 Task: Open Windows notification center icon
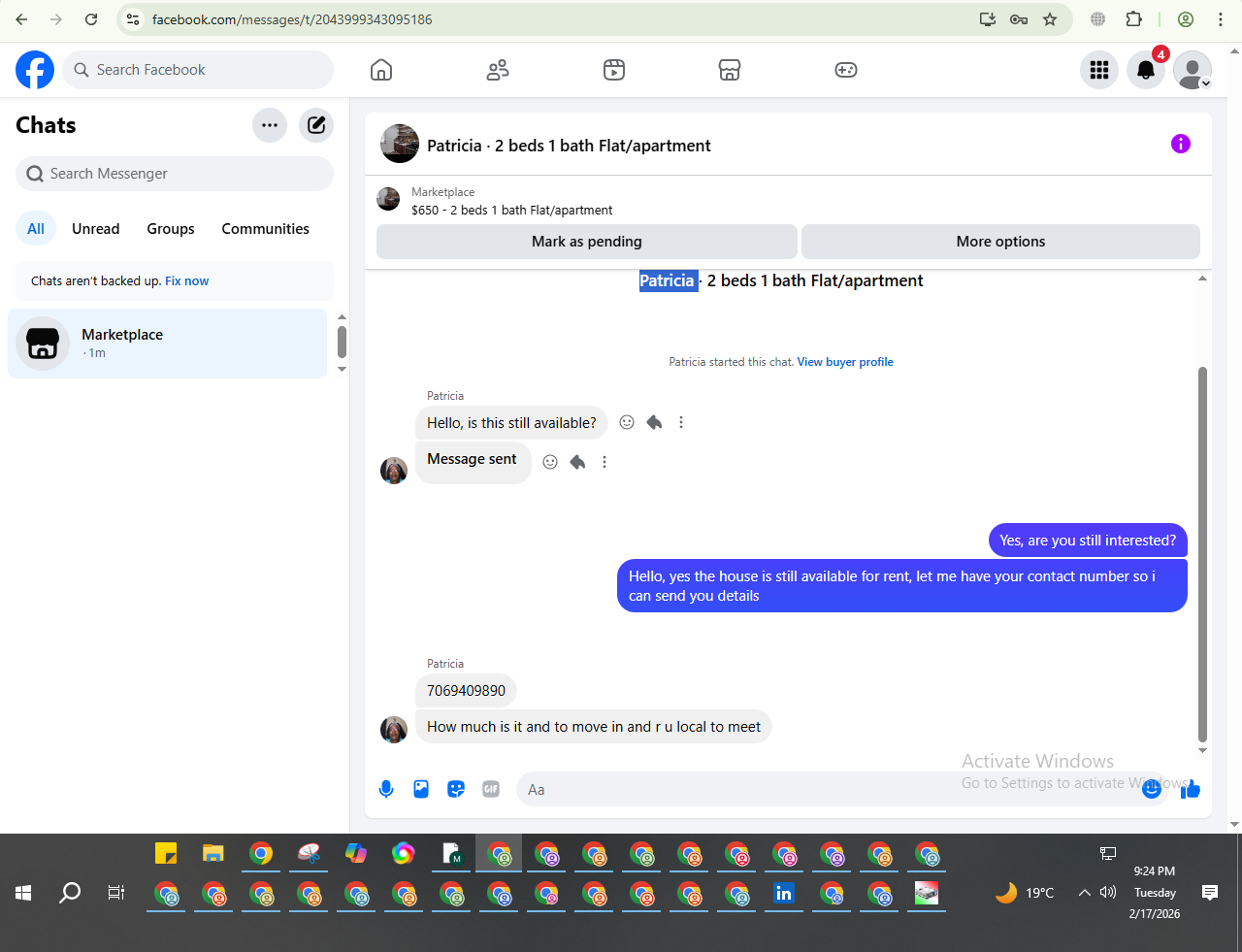(x=1210, y=893)
